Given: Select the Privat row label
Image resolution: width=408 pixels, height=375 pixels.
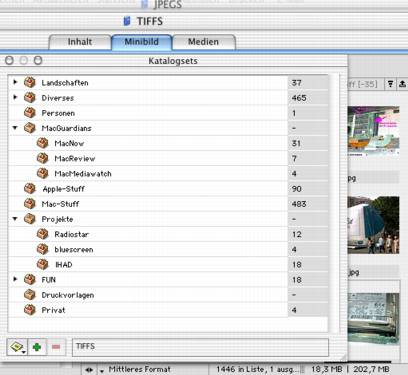Looking at the screenshot, I should click(x=53, y=310).
